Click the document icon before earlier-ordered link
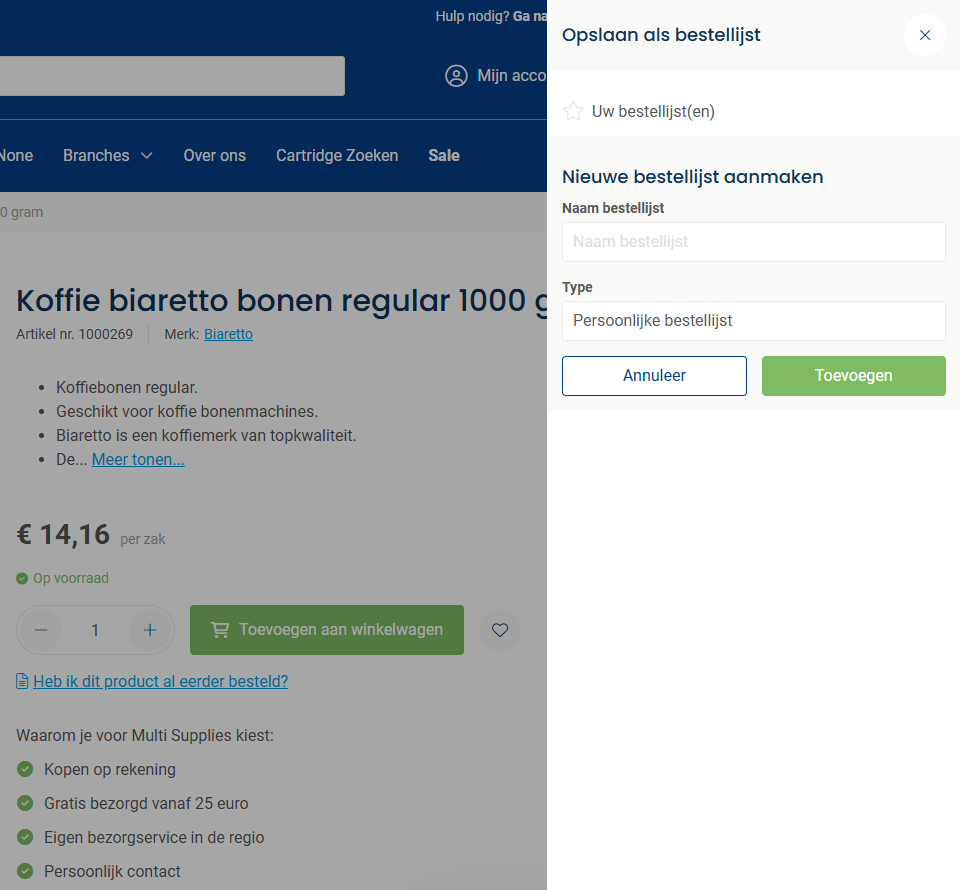Screen dimensions: 960x890 (x=22, y=681)
